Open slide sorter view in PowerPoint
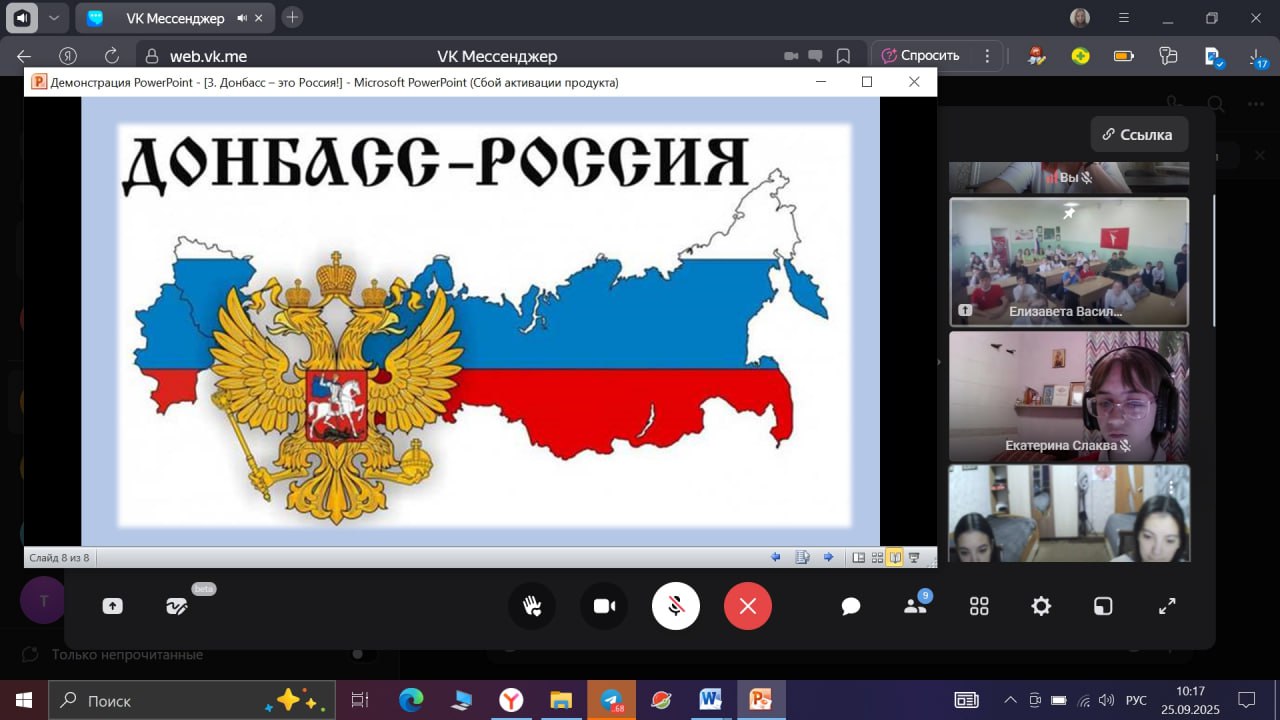The width and height of the screenshot is (1280, 720). (x=877, y=557)
